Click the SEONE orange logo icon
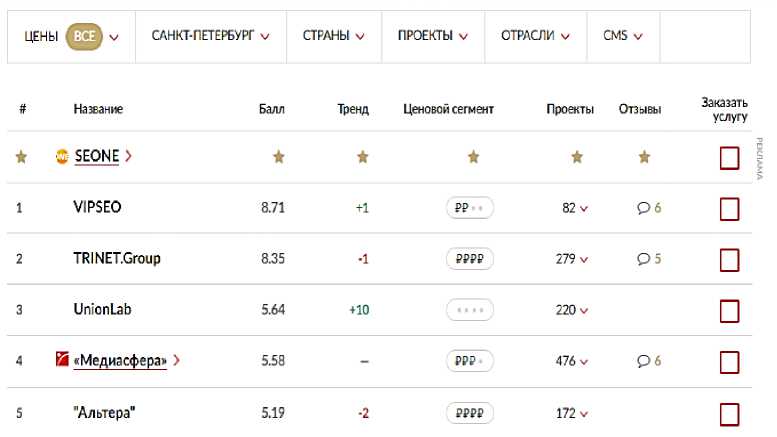Screen dimensions: 777x437 [62, 157]
